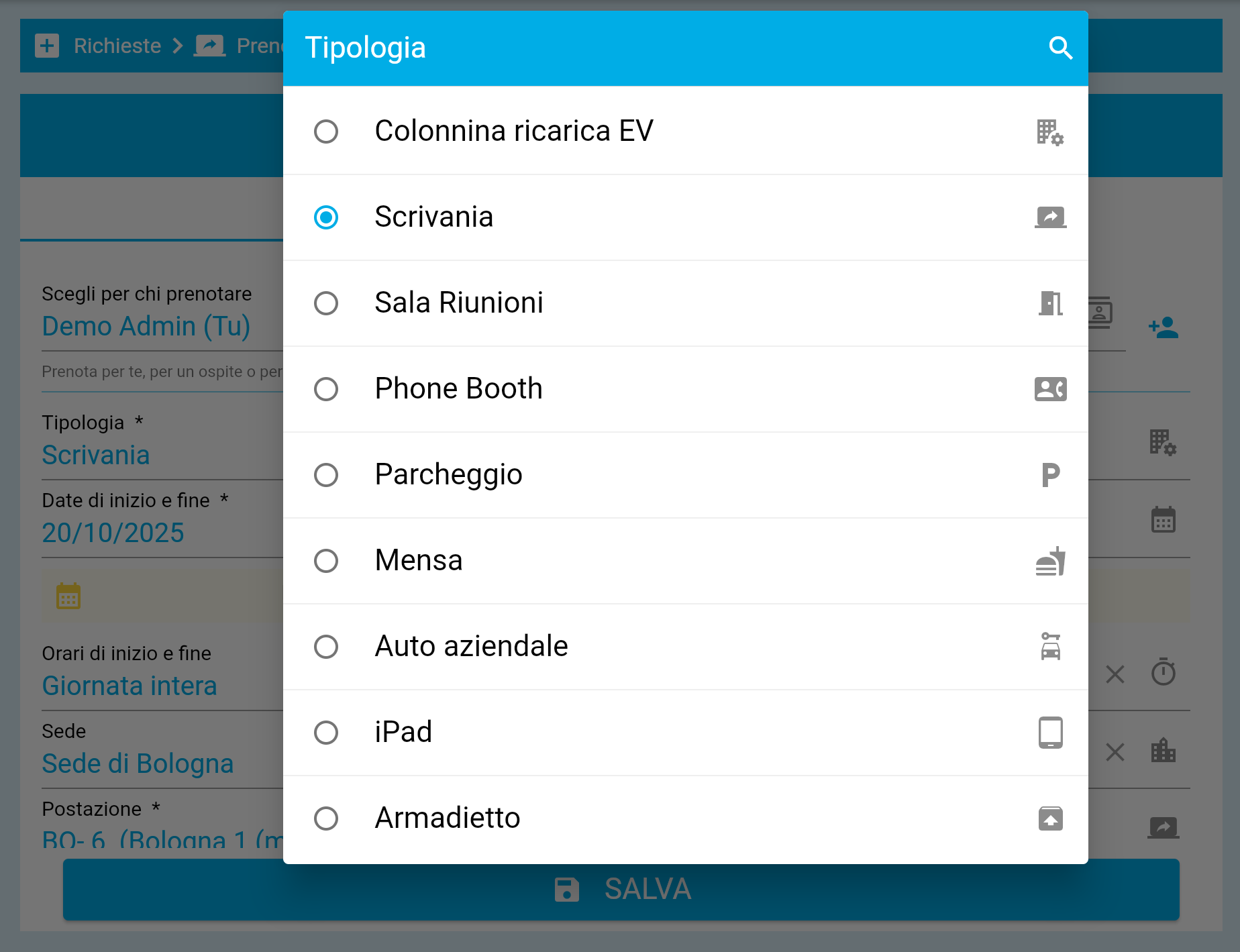Select the Sala Riunioni radio button
Image resolution: width=1240 pixels, height=952 pixels.
(x=326, y=303)
